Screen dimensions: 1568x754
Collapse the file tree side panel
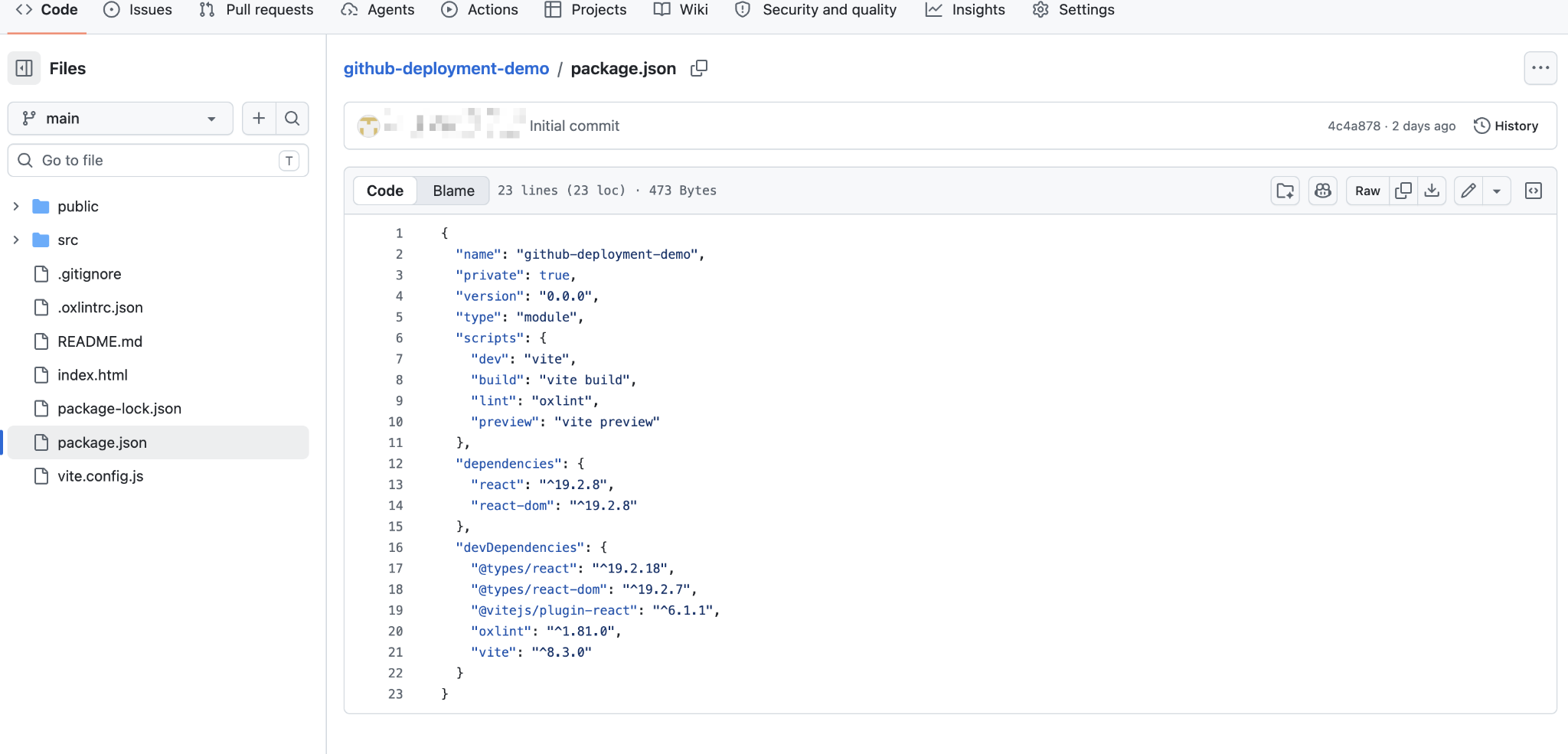coord(24,68)
